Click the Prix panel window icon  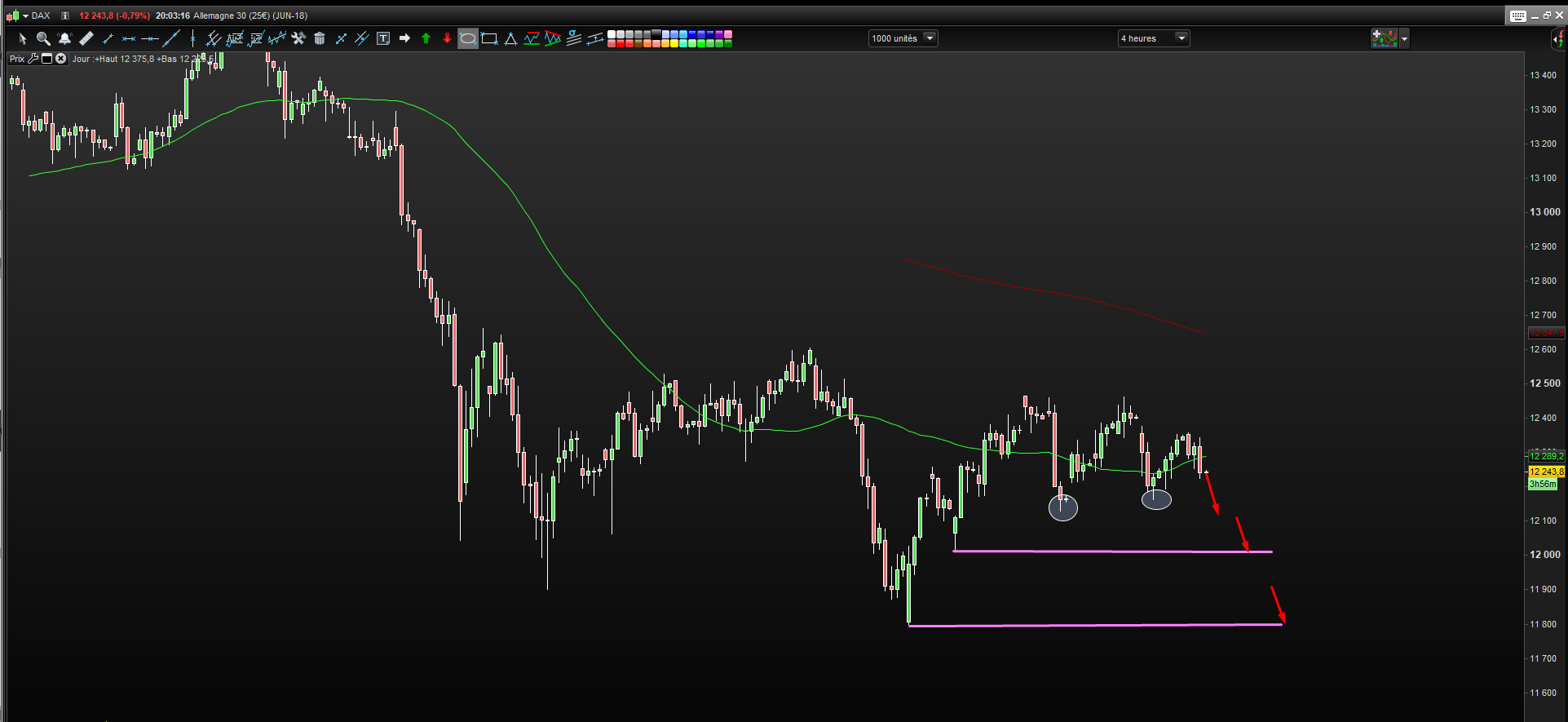click(x=46, y=59)
